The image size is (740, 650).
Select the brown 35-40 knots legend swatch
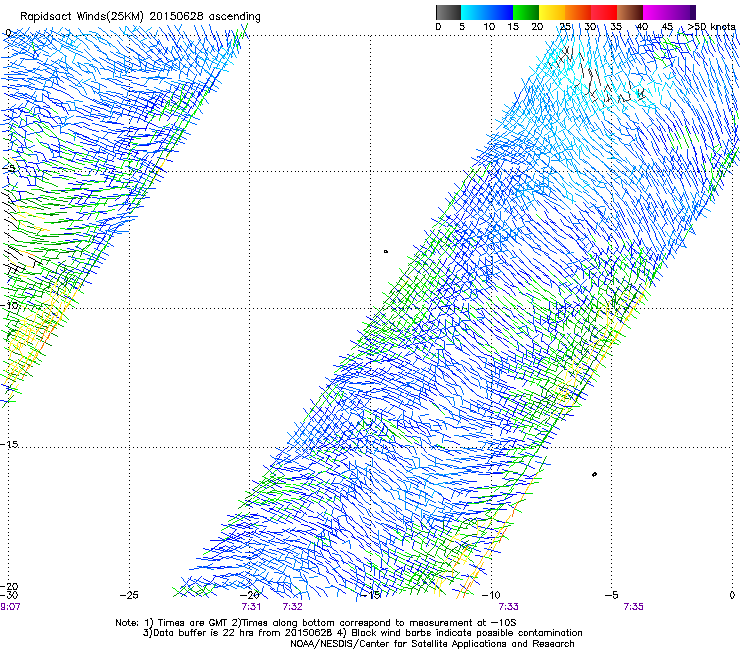pos(630,12)
